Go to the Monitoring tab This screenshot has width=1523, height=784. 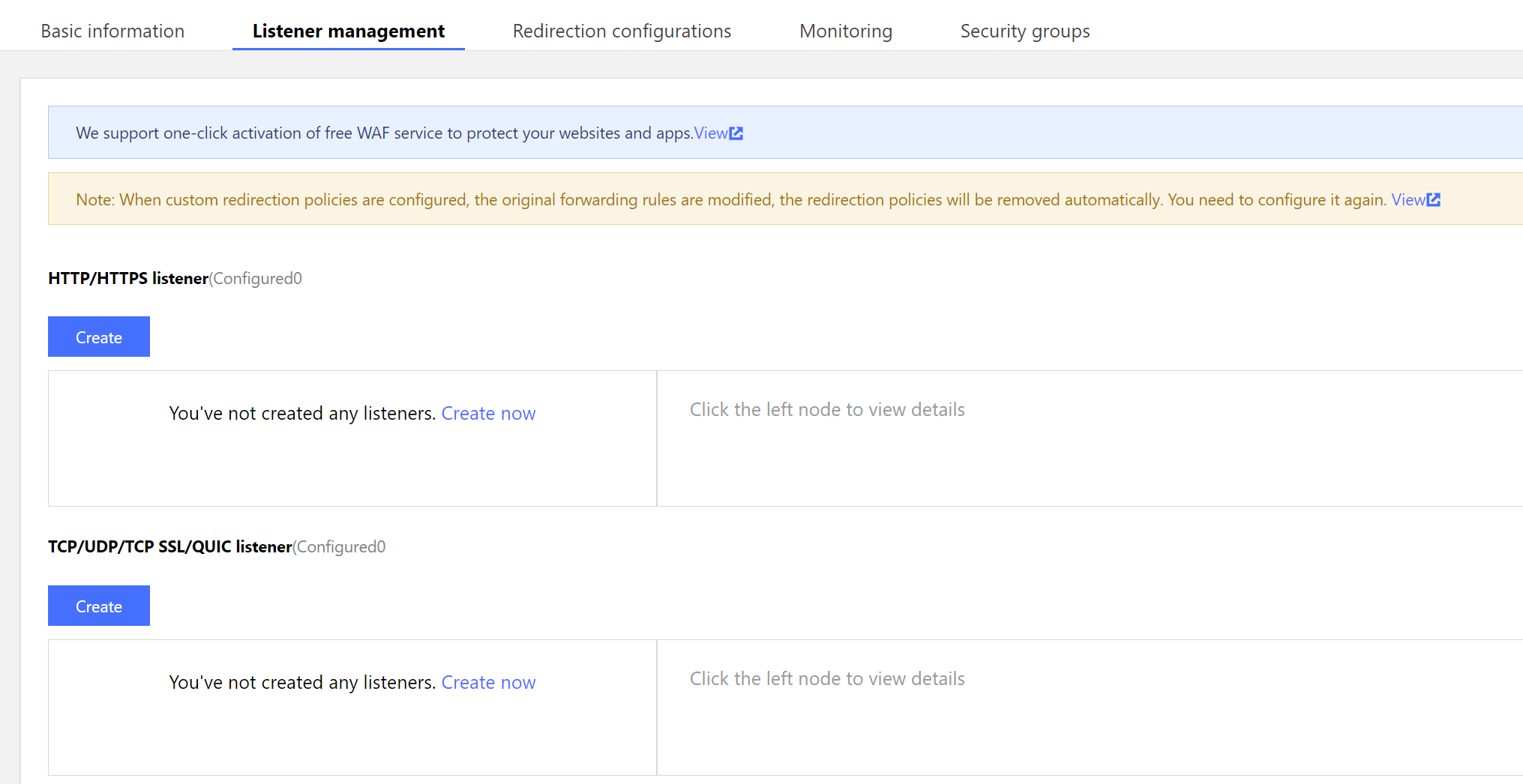(845, 31)
